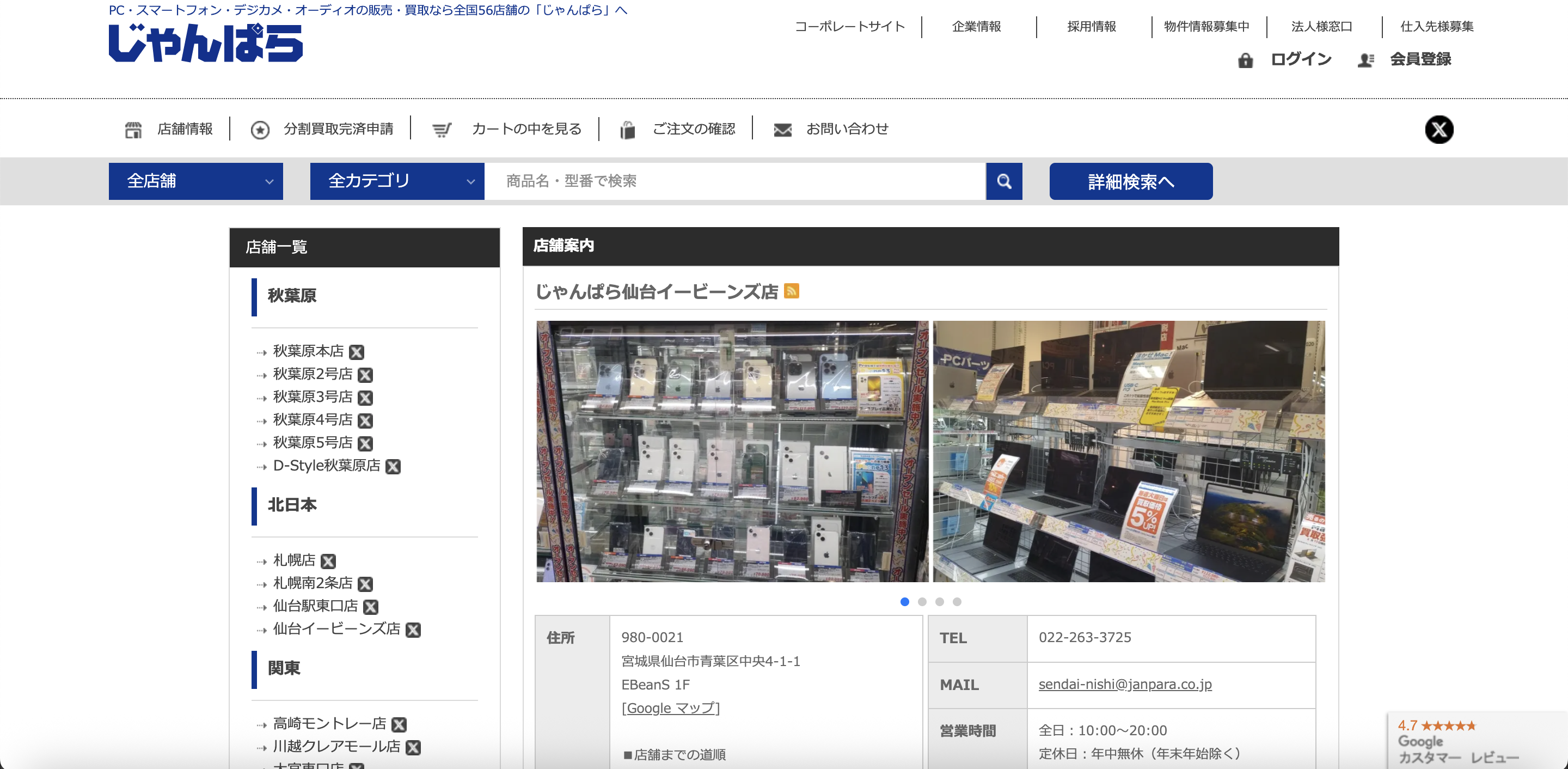Open 企業情報 in top menu
The image size is (1568, 769).
976,26
